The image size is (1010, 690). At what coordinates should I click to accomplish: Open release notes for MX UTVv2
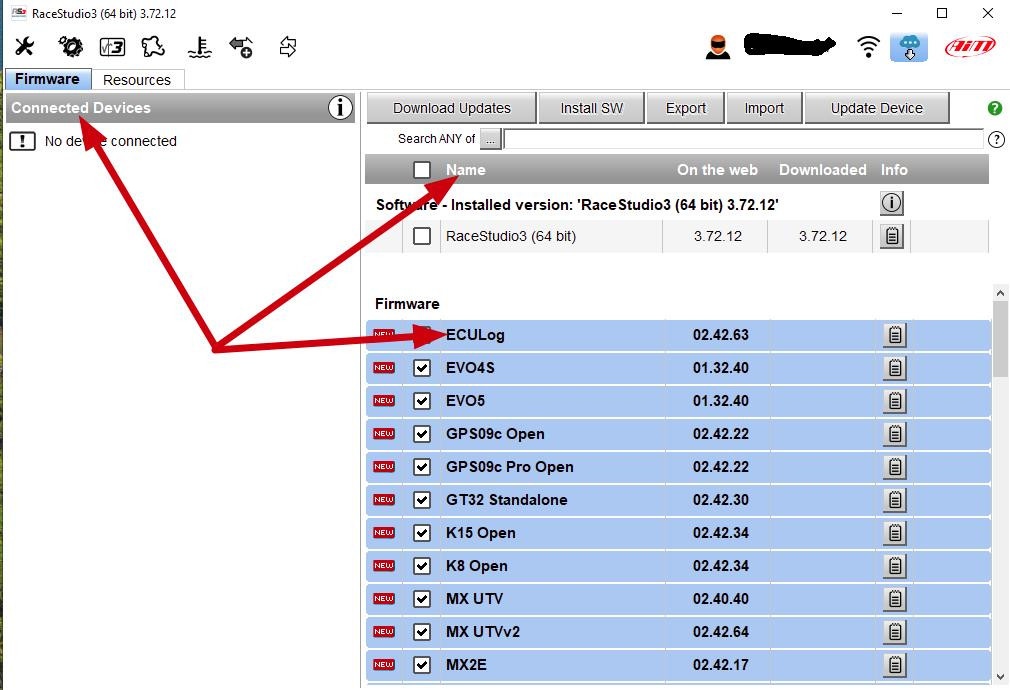point(895,631)
